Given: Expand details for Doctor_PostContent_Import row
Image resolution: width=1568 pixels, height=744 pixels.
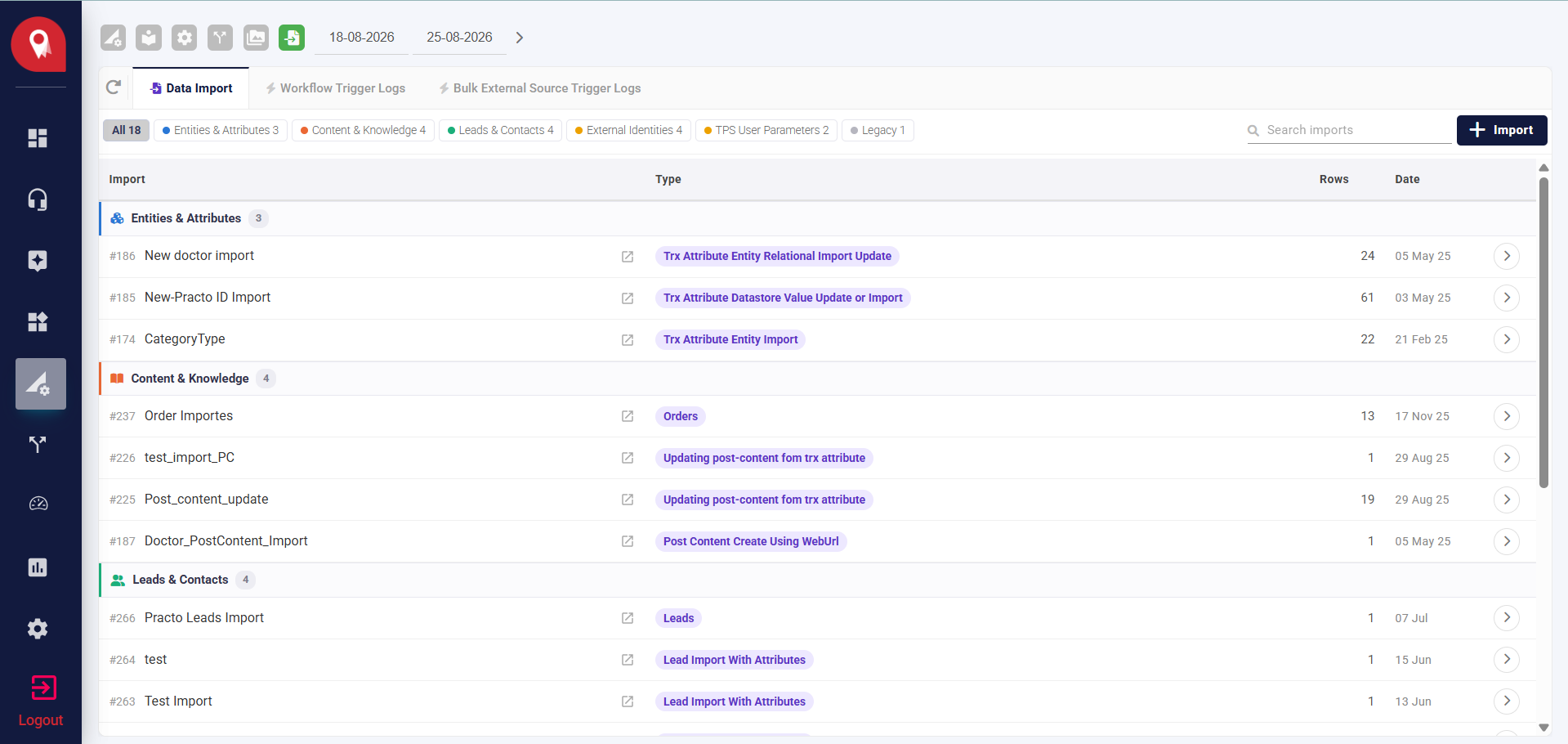Looking at the screenshot, I should (x=1507, y=541).
